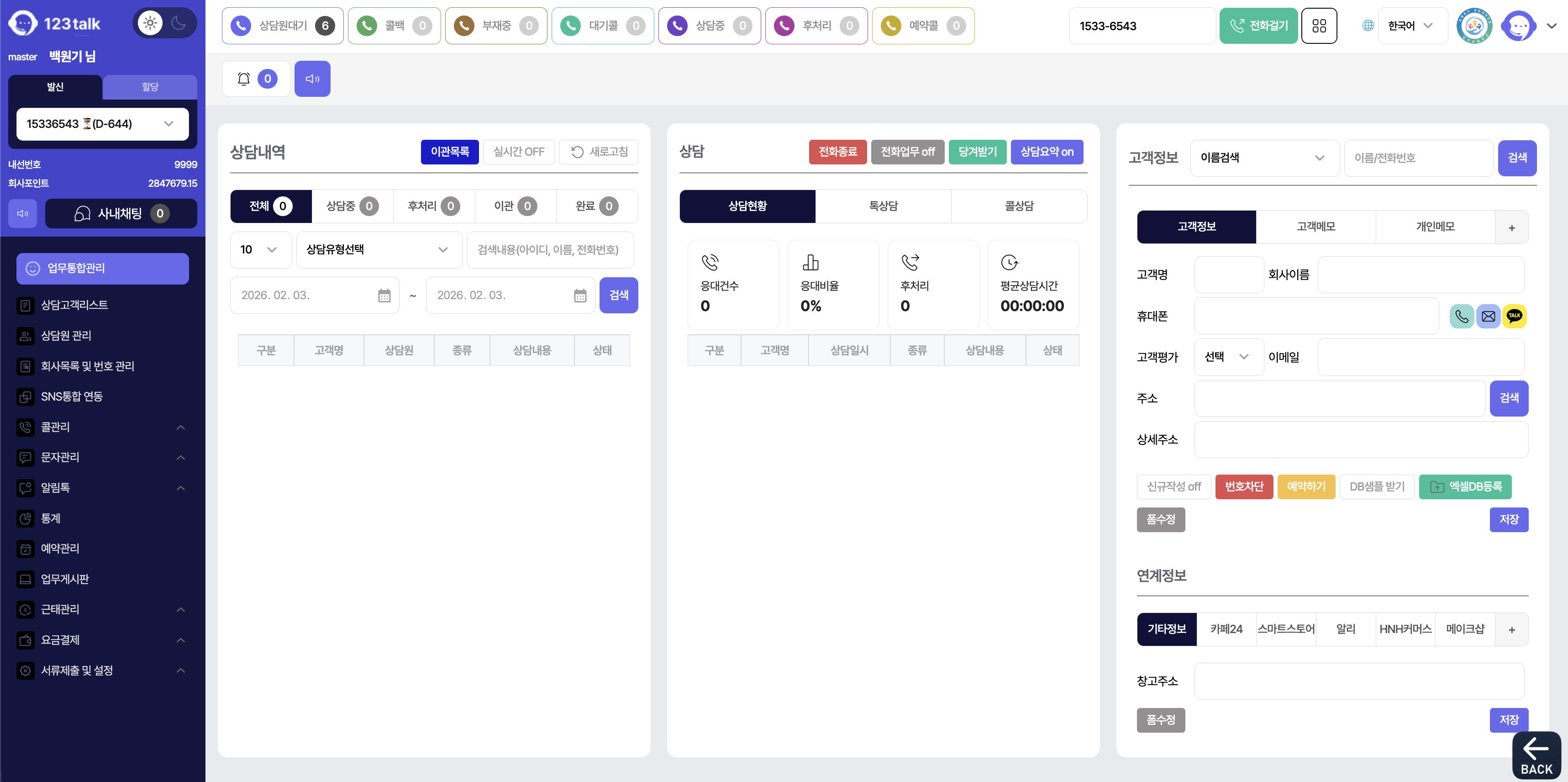The width and height of the screenshot is (1568, 782).
Task: Switch to the 톡상담 tab
Action: pos(883,206)
